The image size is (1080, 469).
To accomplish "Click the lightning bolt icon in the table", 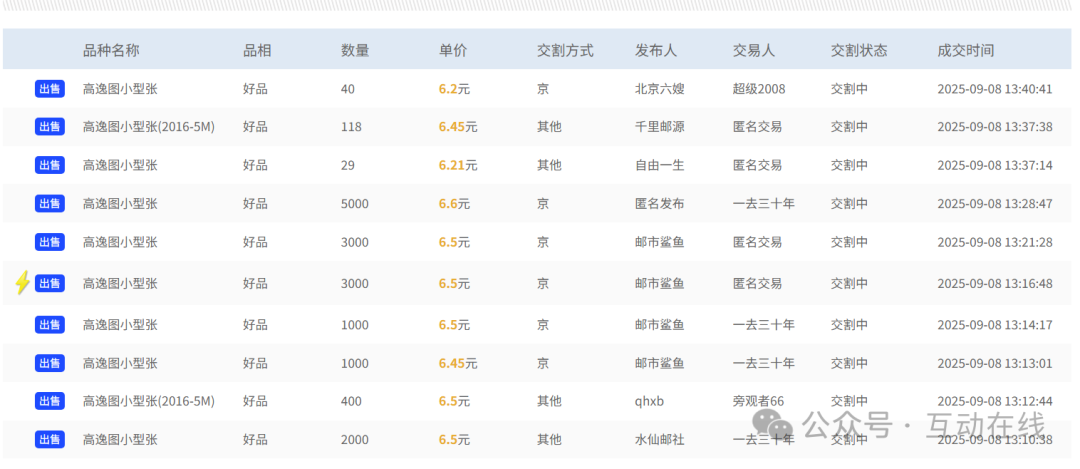I will click(x=22, y=283).
